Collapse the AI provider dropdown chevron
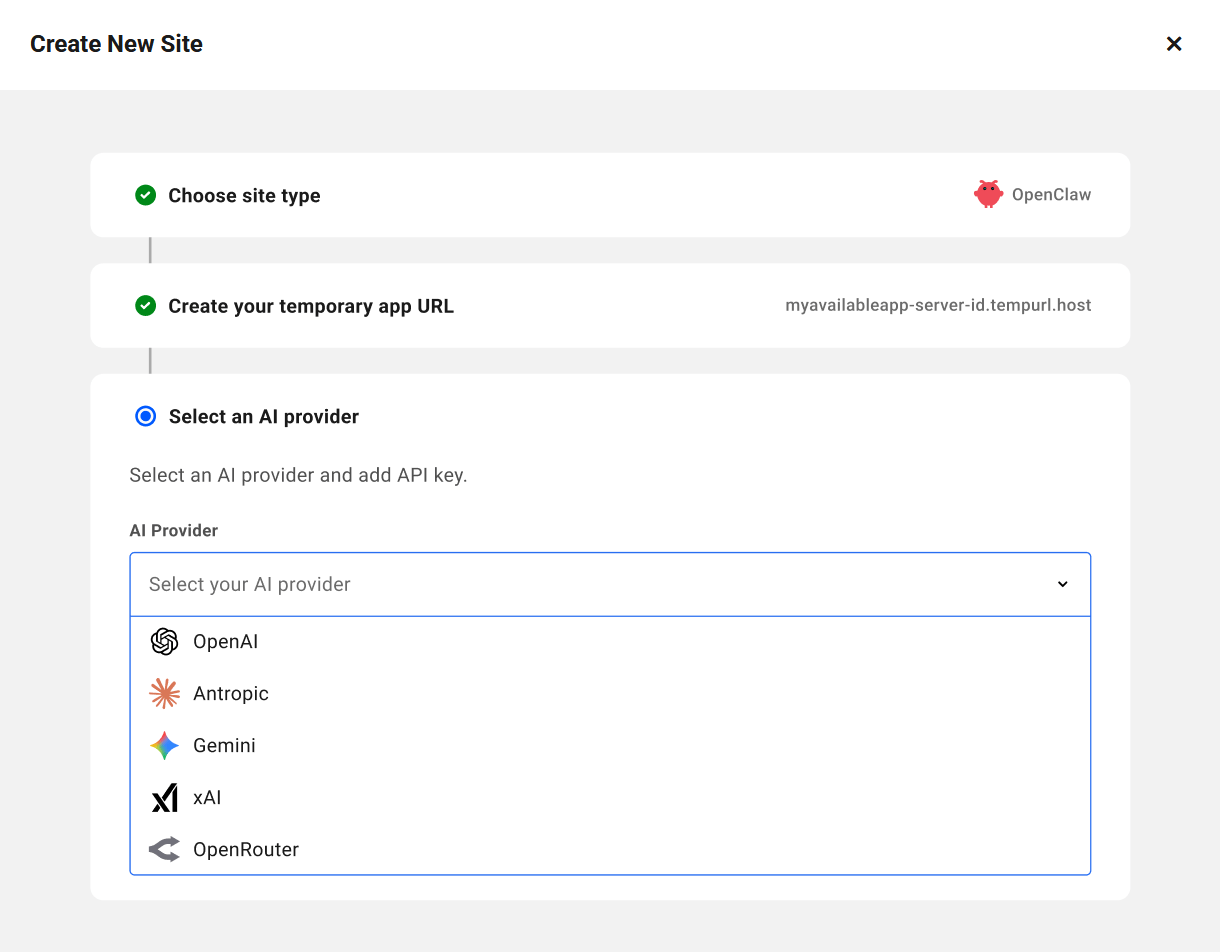 (1063, 584)
